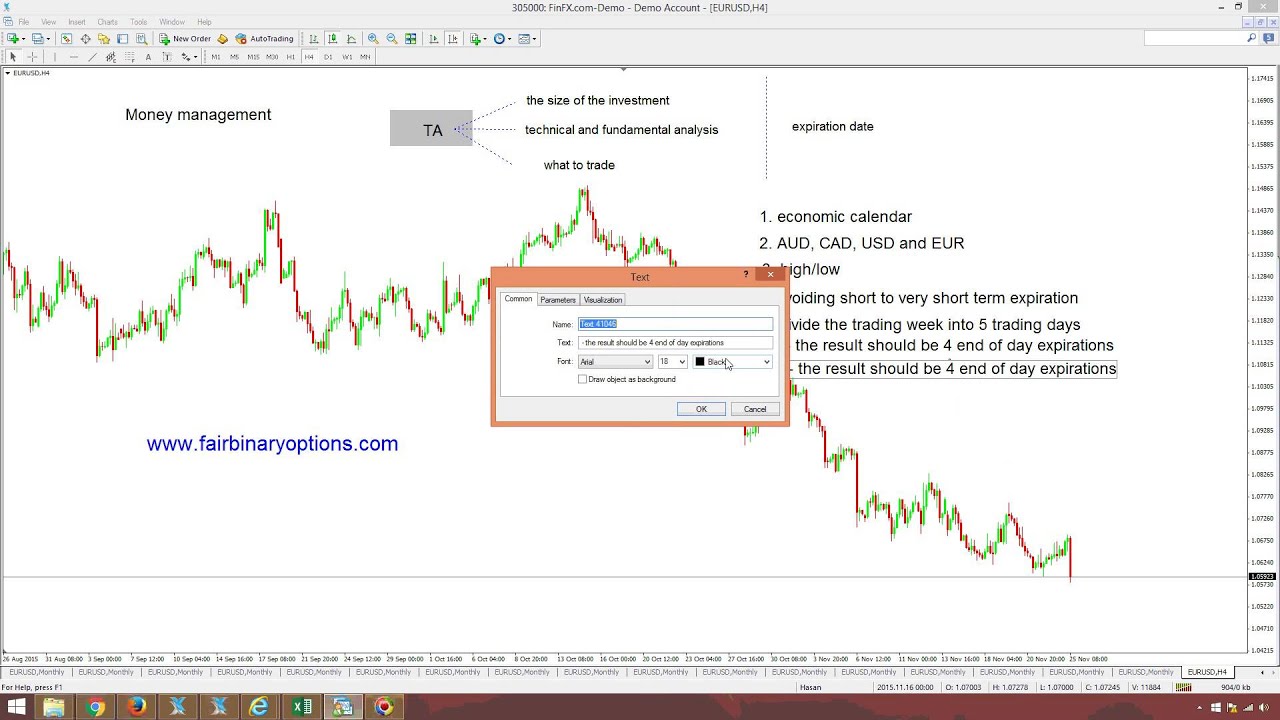Open the font size 18 dropdown

click(672, 362)
